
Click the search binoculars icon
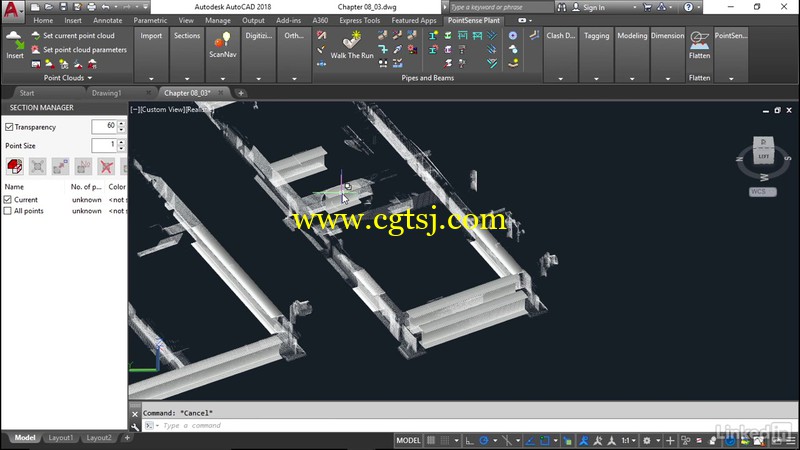561,7
